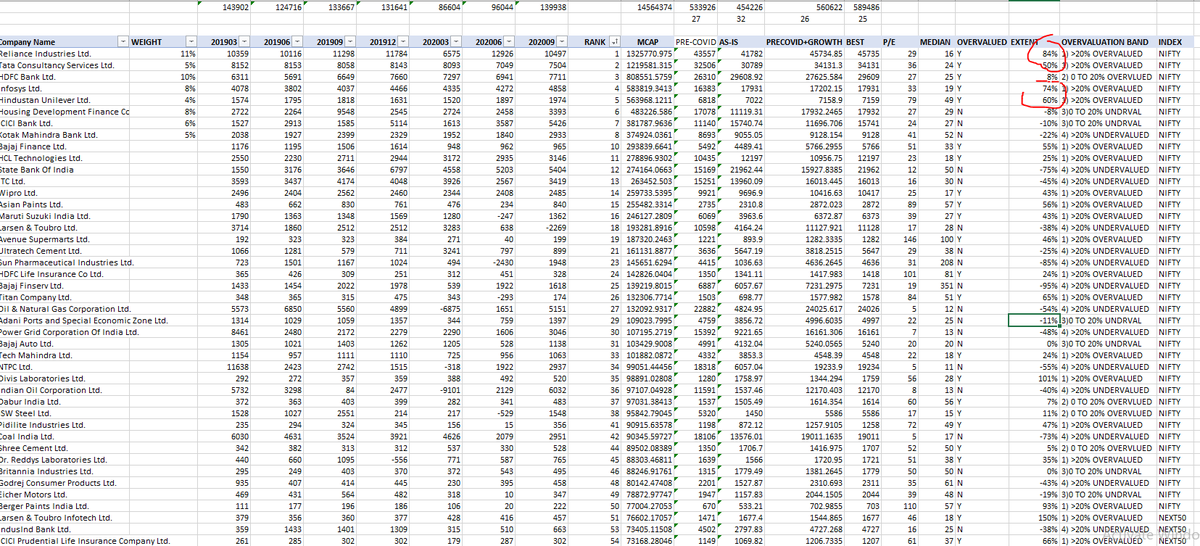The width and height of the screenshot is (1200, 546).
Task: Select the 143902 total cell in top row
Action: click(222, 7)
